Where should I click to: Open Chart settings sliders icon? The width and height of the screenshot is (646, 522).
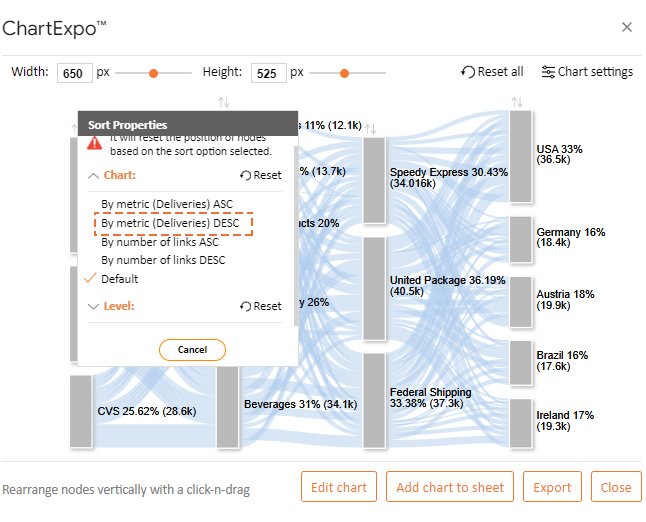(x=548, y=72)
